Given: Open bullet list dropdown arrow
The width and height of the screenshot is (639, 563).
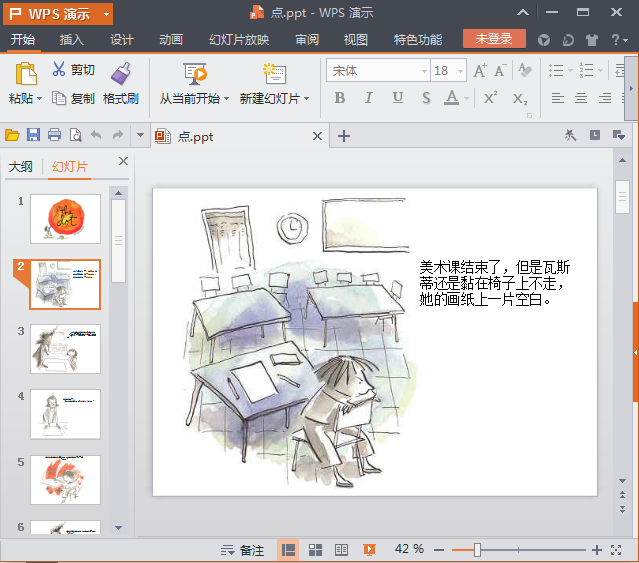Looking at the screenshot, I should (571, 71).
